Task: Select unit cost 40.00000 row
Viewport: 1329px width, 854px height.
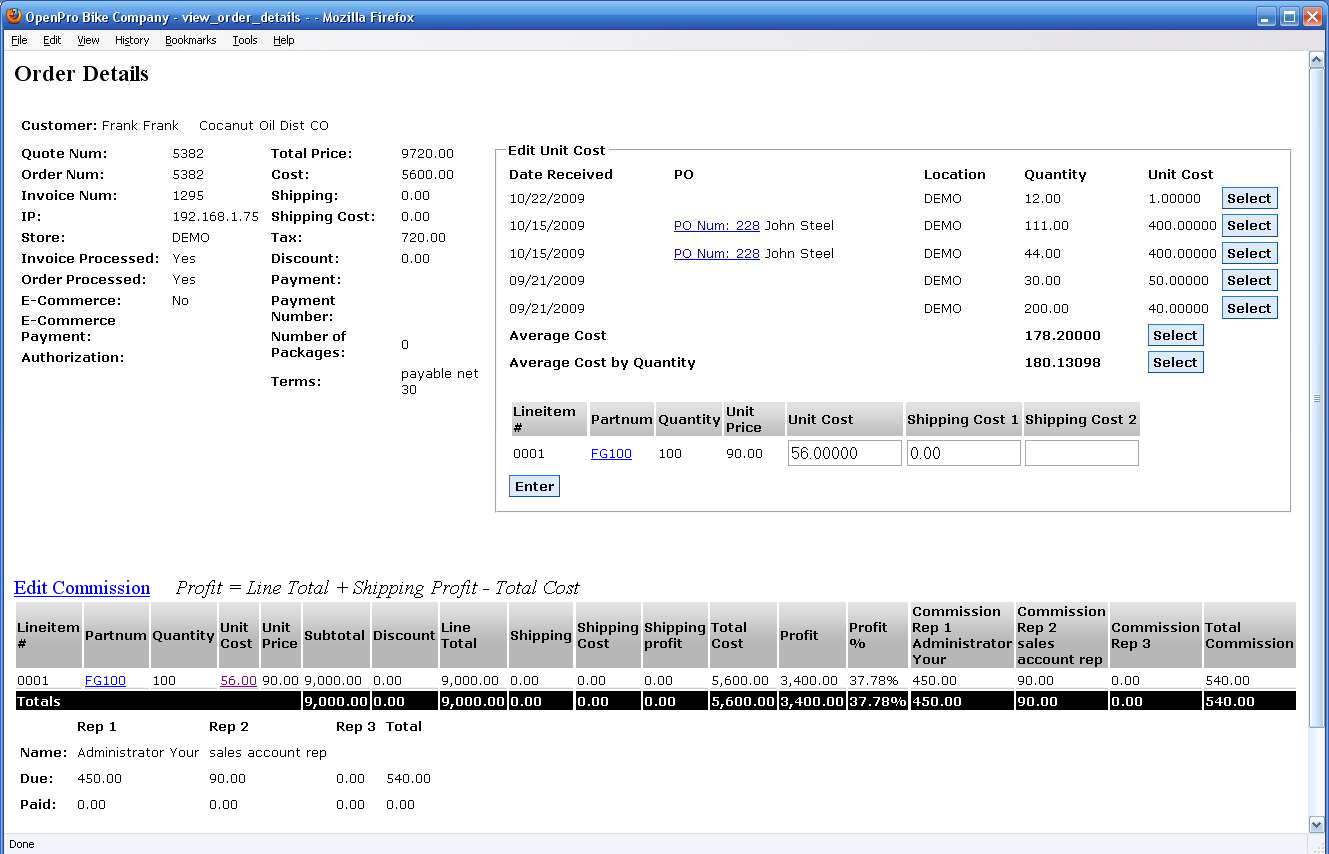Action: (x=1249, y=308)
